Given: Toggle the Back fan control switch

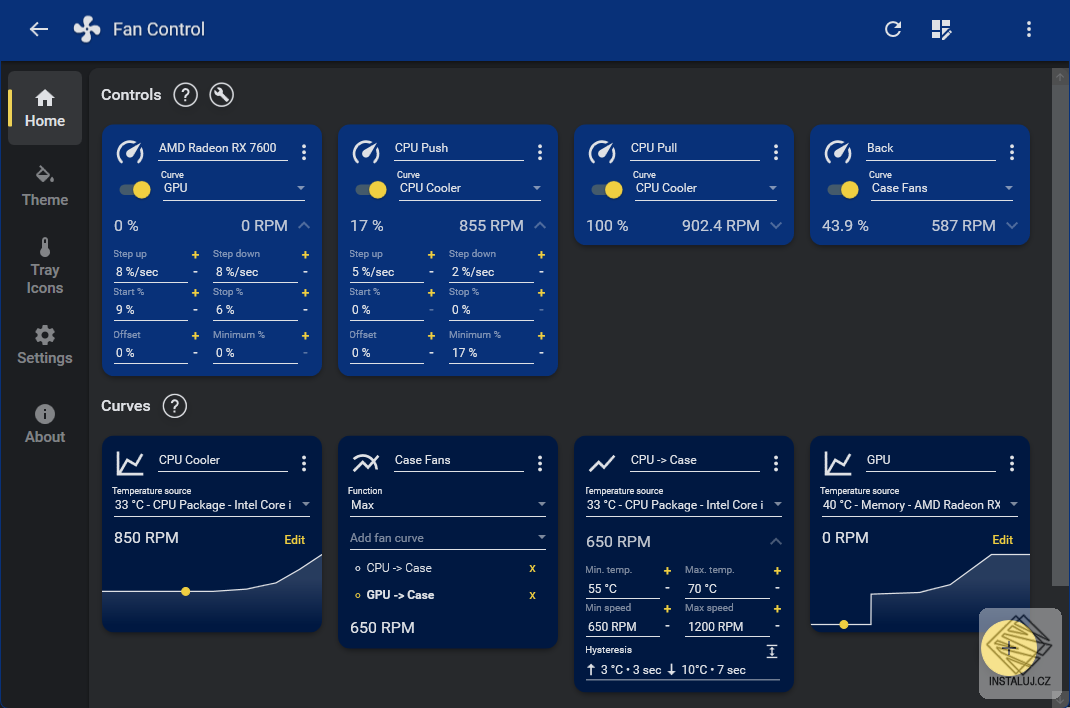Looking at the screenshot, I should click(x=843, y=190).
